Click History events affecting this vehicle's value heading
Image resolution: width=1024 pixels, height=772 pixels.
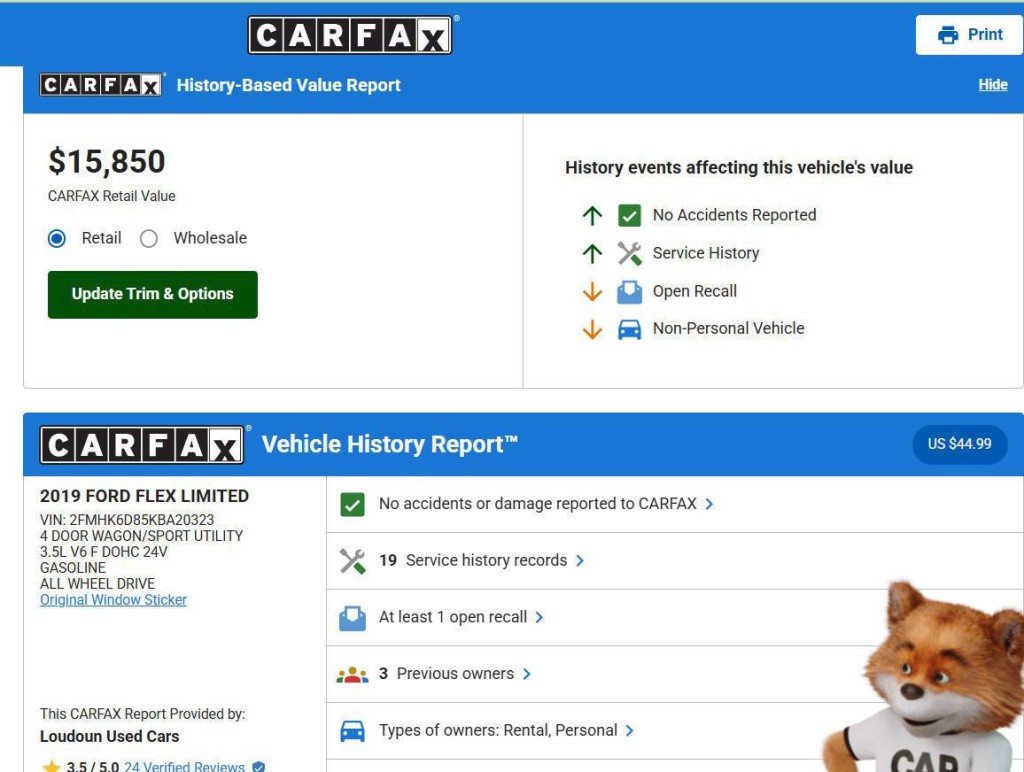739,168
